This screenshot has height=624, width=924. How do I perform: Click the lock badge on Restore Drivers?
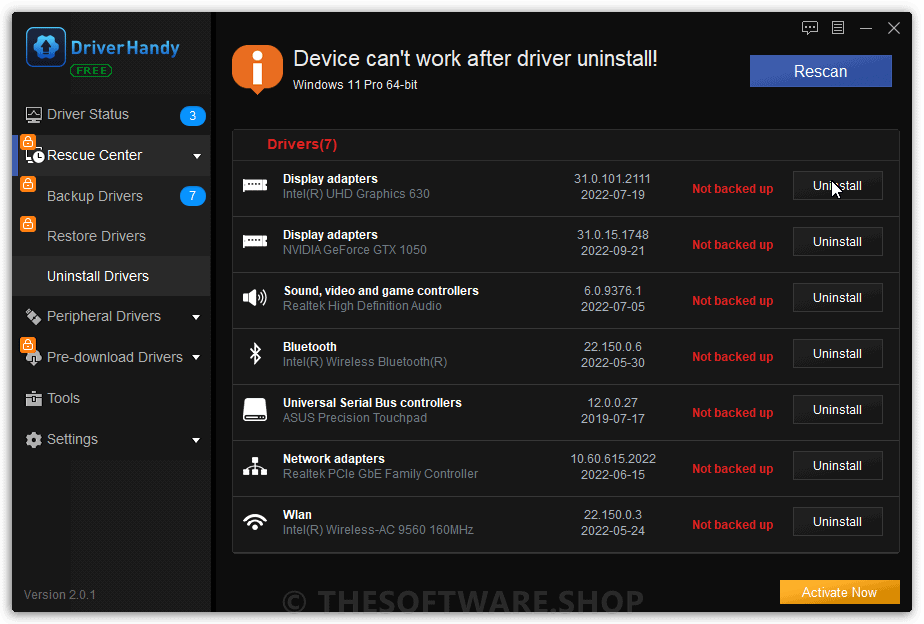click(x=28, y=224)
